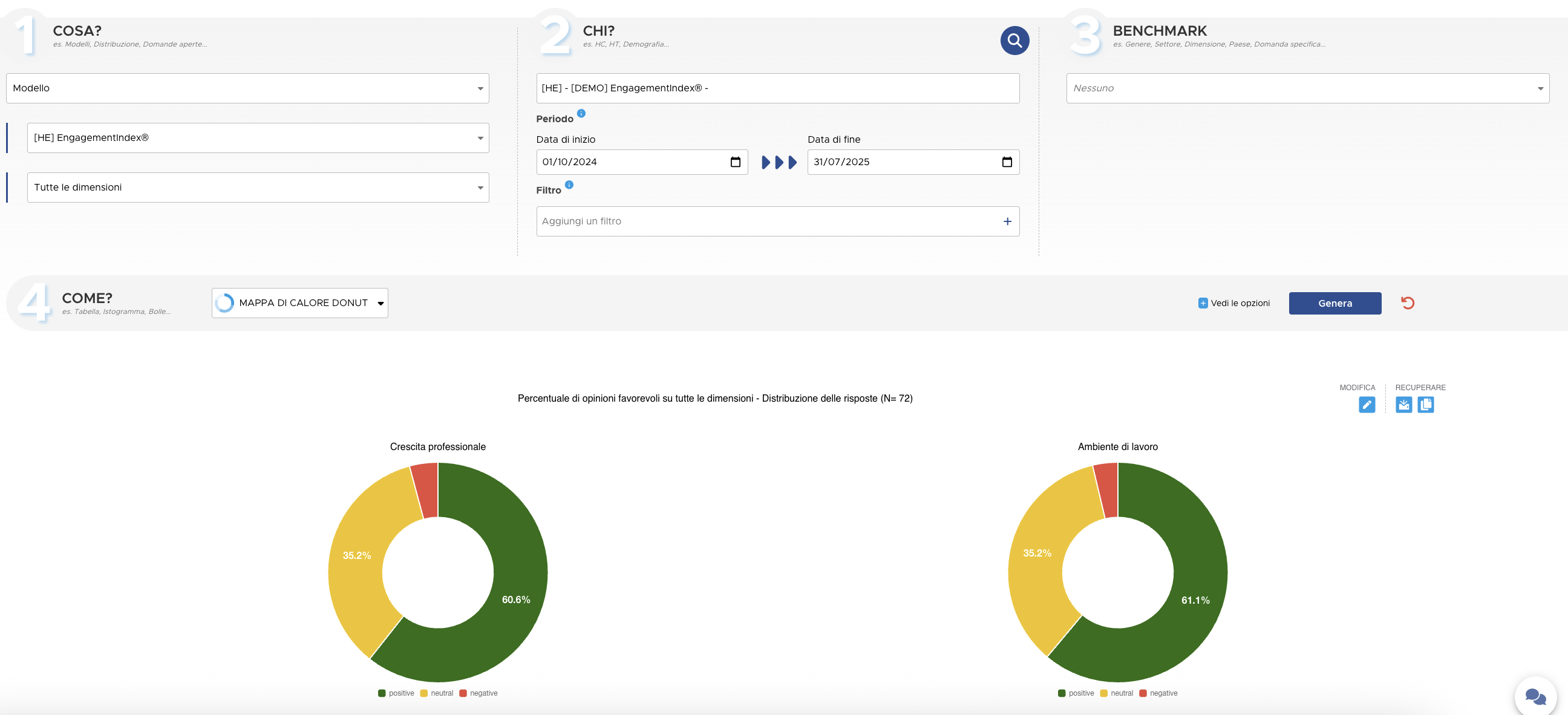The height and width of the screenshot is (715, 1568).
Task: Expand the Tutte le dimensioni dropdown
Action: coord(258,188)
